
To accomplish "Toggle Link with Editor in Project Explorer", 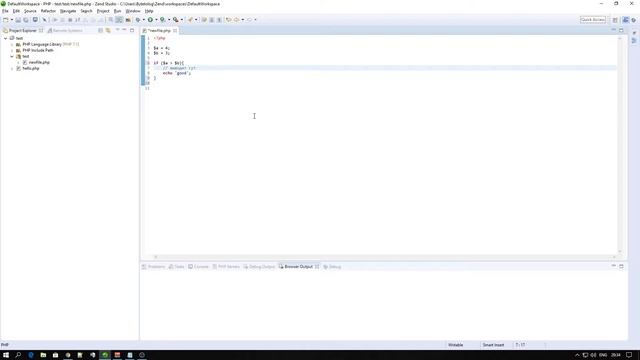I will [x=108, y=31].
